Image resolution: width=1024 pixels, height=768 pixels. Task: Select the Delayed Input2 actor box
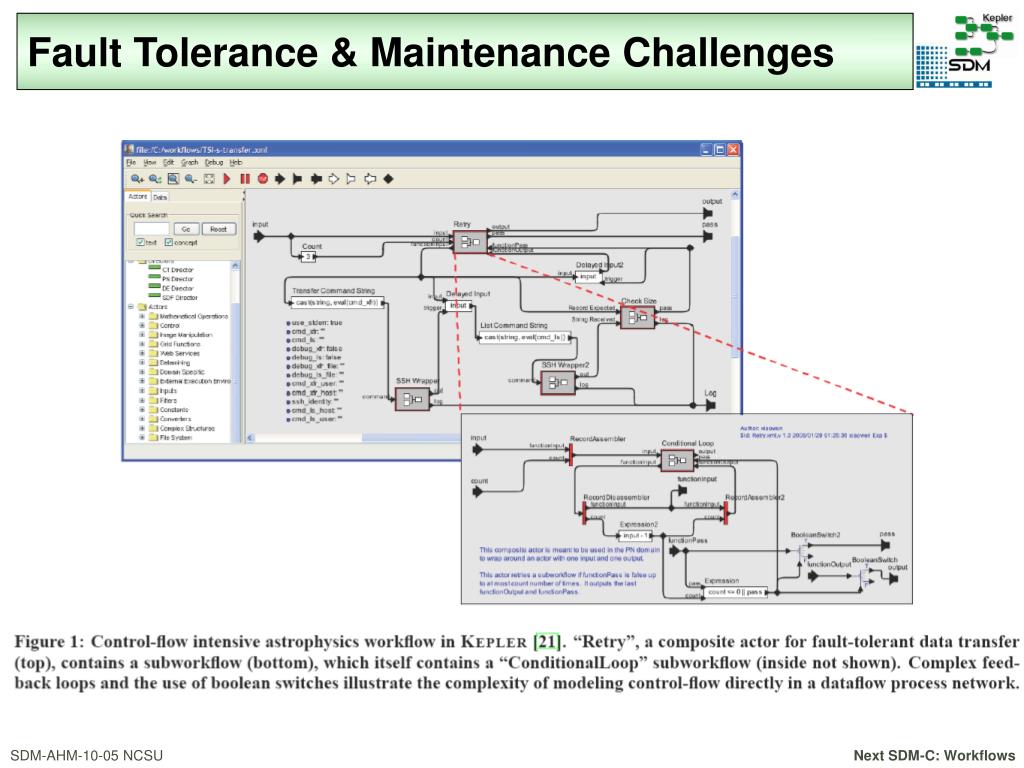588,276
